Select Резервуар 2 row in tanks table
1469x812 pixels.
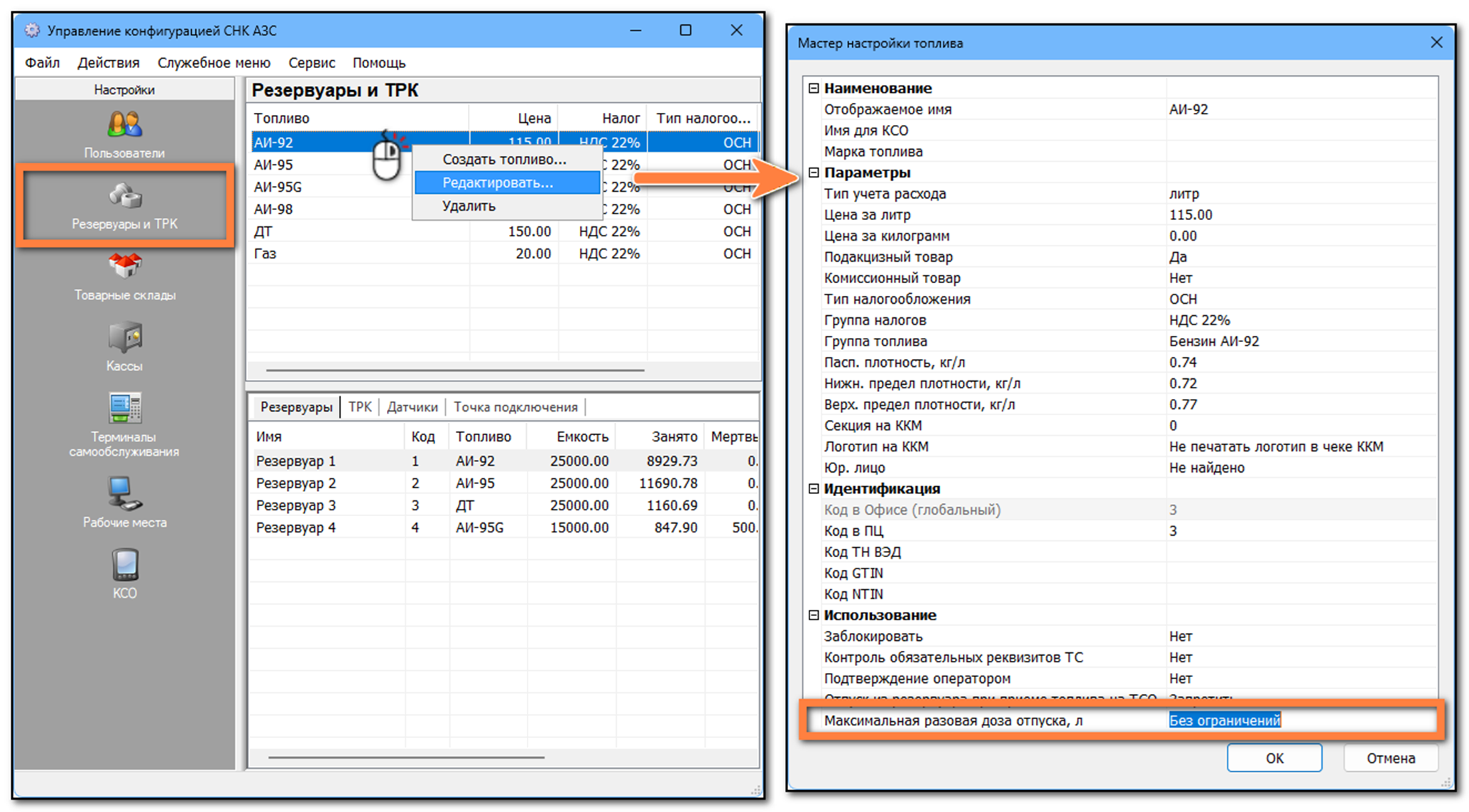pyautogui.click(x=504, y=483)
